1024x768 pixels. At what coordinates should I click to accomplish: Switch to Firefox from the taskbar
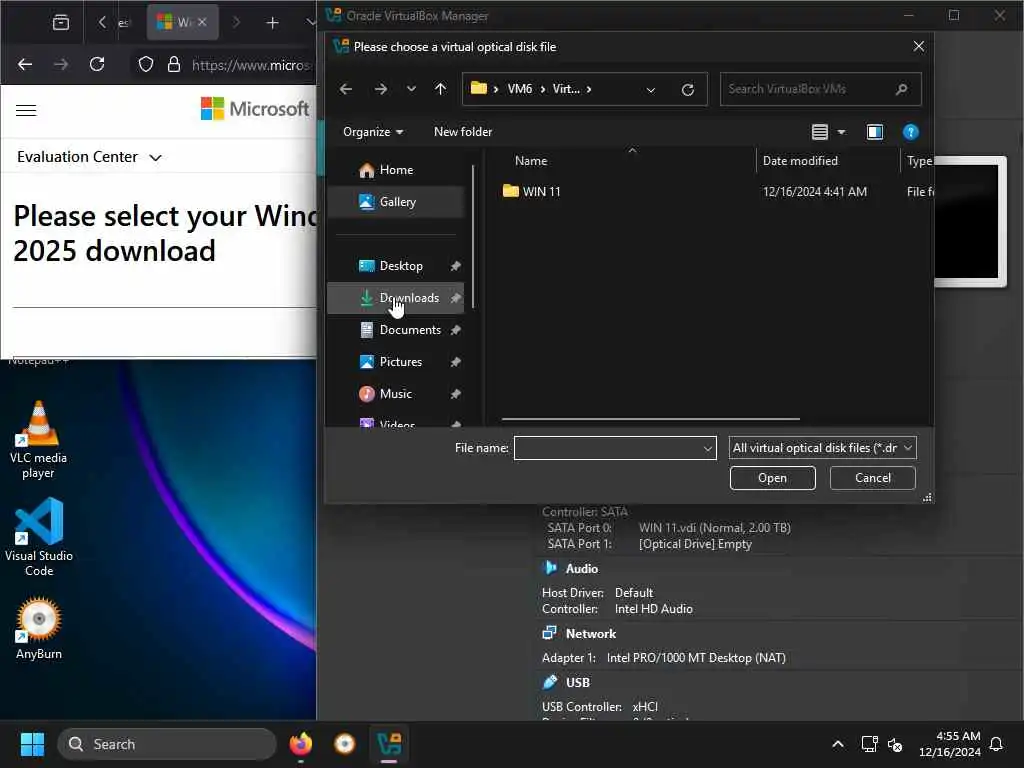point(301,744)
